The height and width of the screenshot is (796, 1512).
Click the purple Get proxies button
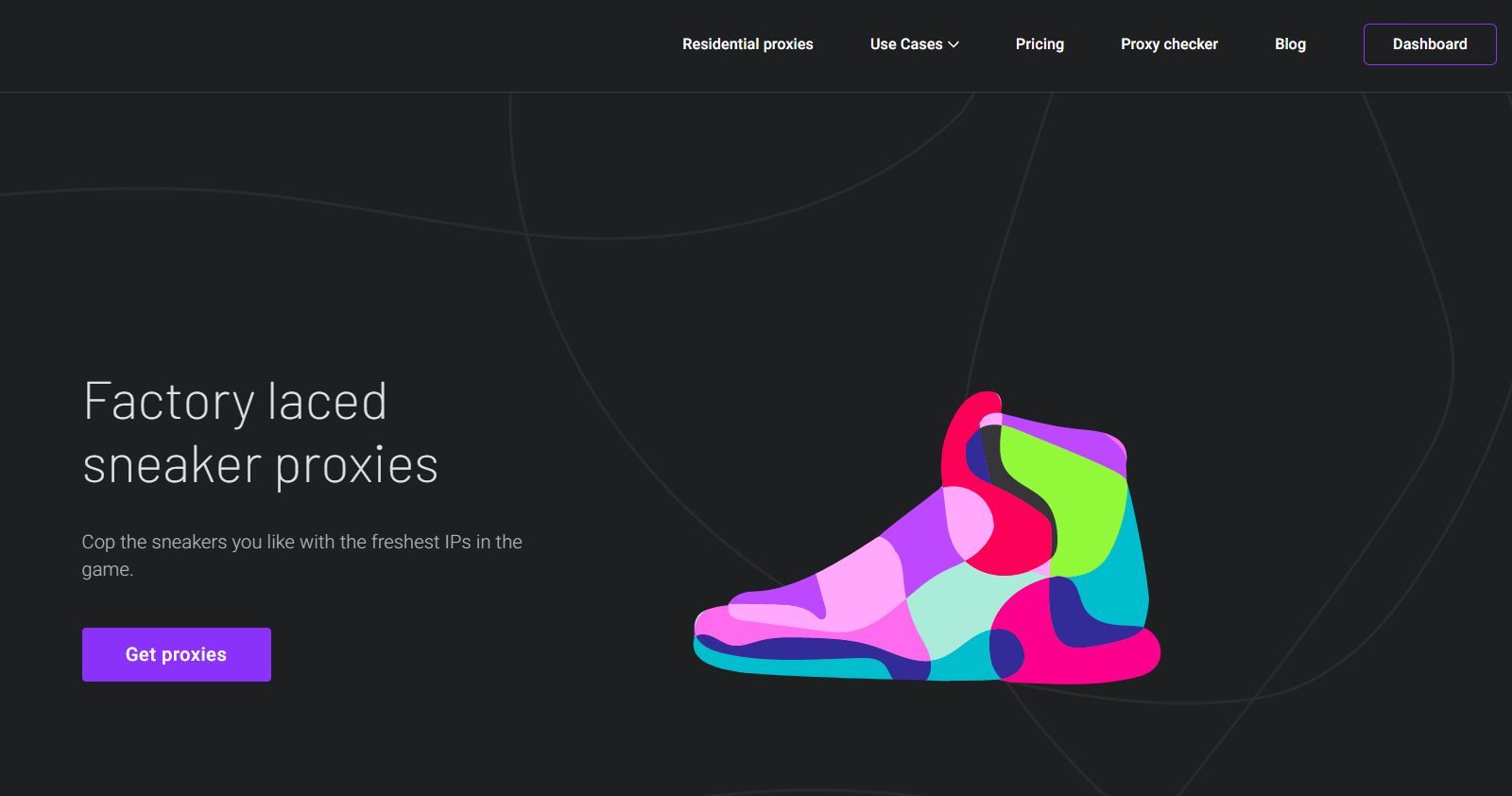pos(177,654)
